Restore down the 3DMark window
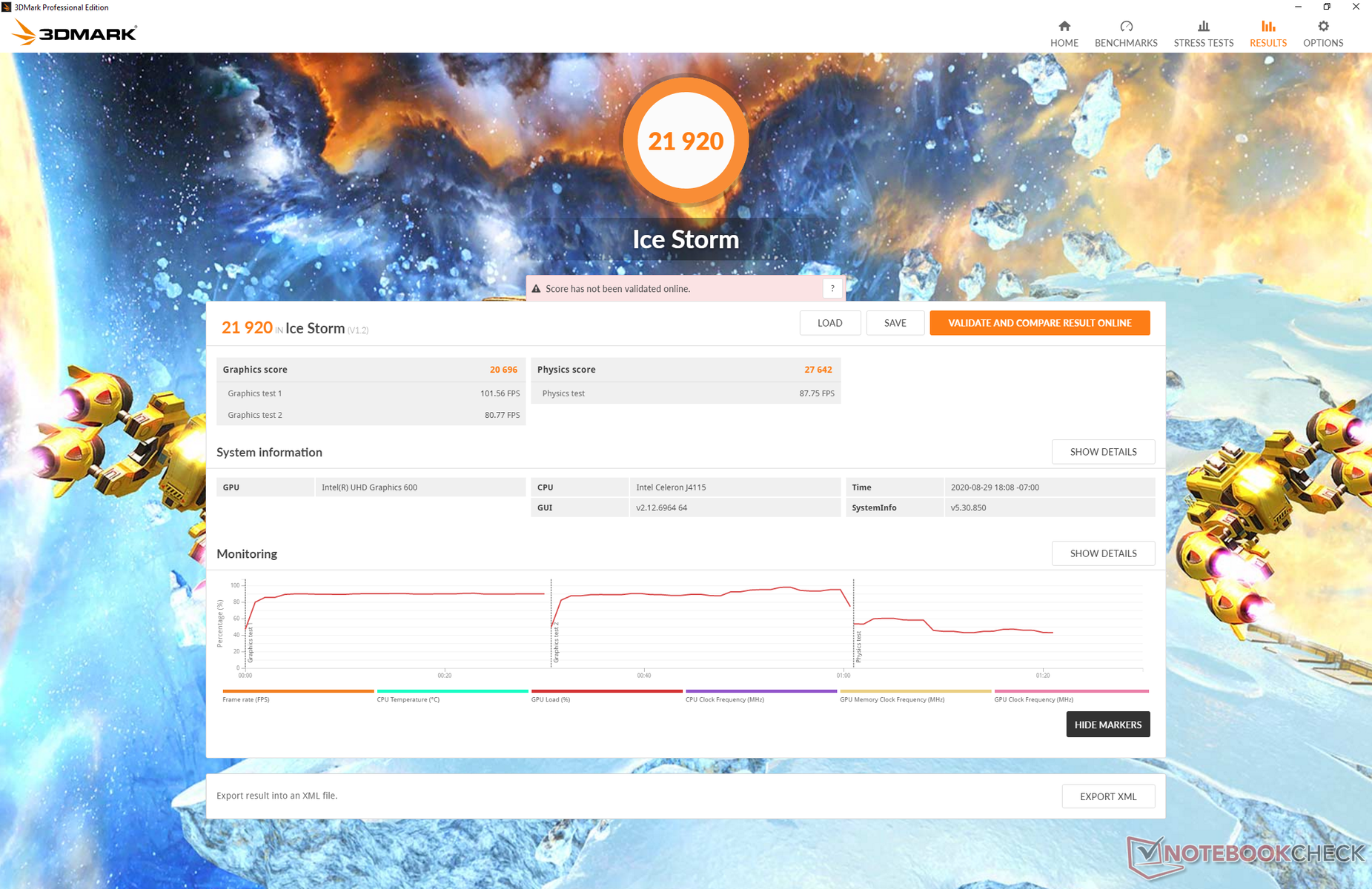This screenshot has width=1372, height=889. click(1327, 7)
